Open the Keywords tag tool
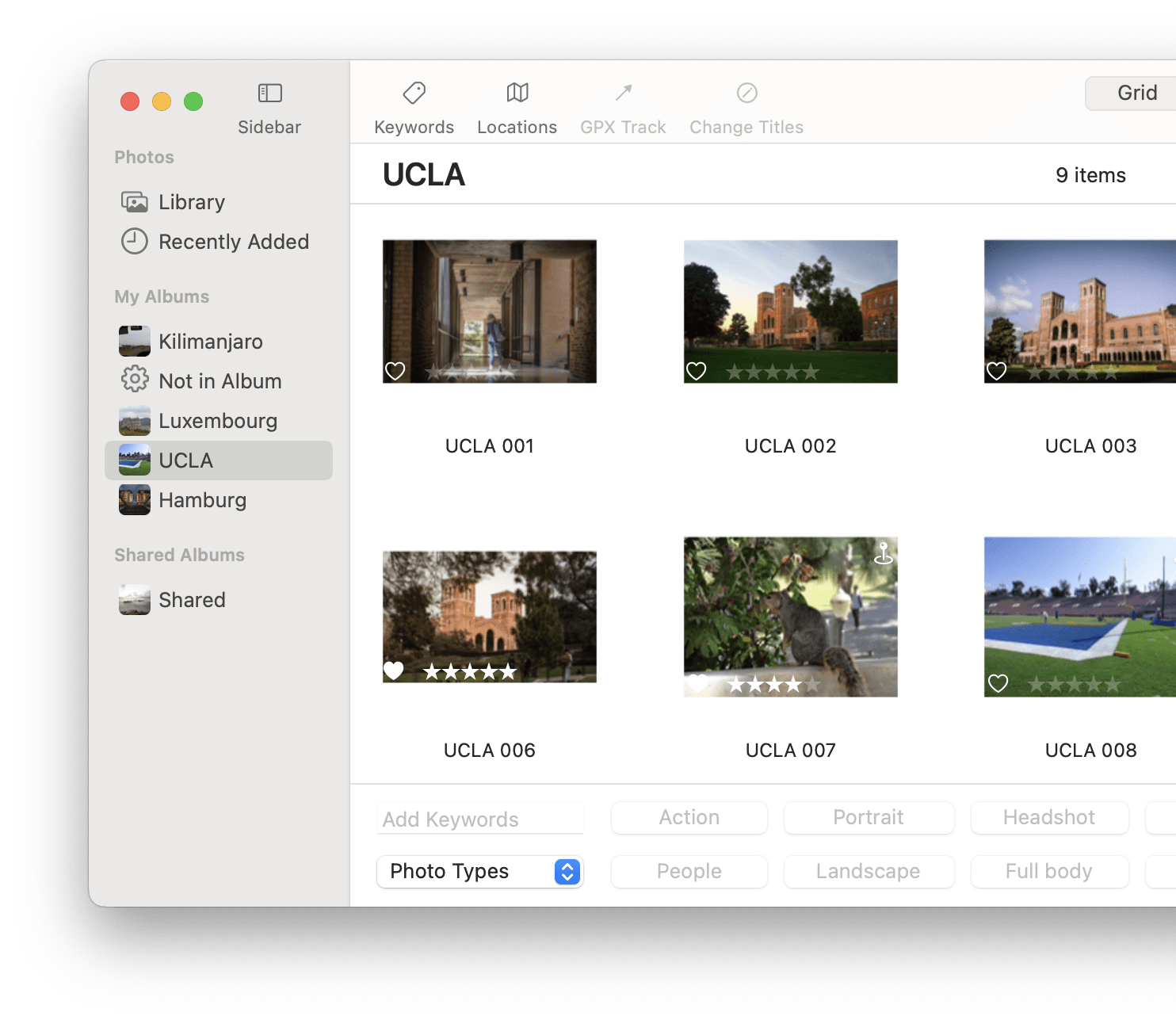This screenshot has width=1176, height=1024. [x=414, y=94]
